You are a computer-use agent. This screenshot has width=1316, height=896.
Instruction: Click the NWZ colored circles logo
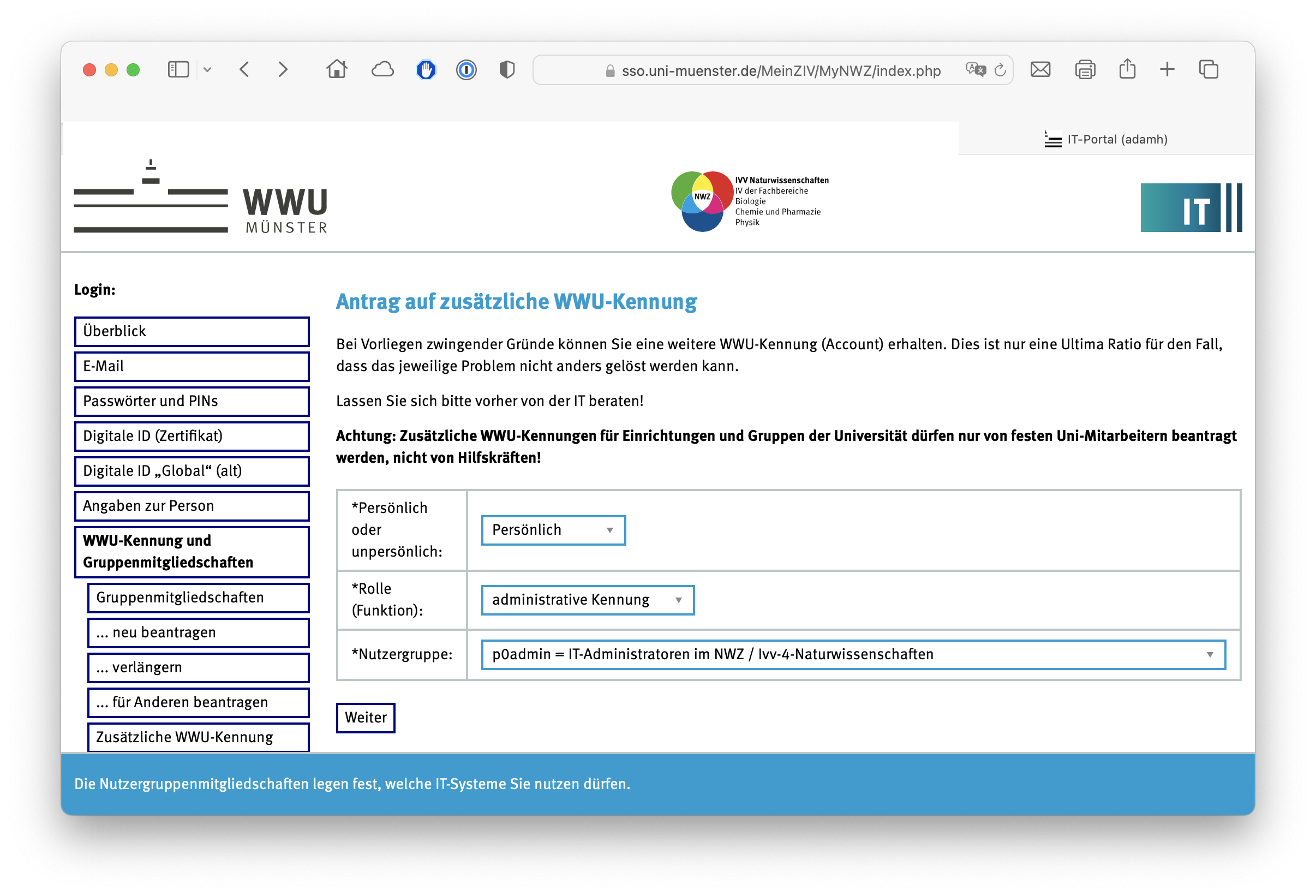pos(702,201)
